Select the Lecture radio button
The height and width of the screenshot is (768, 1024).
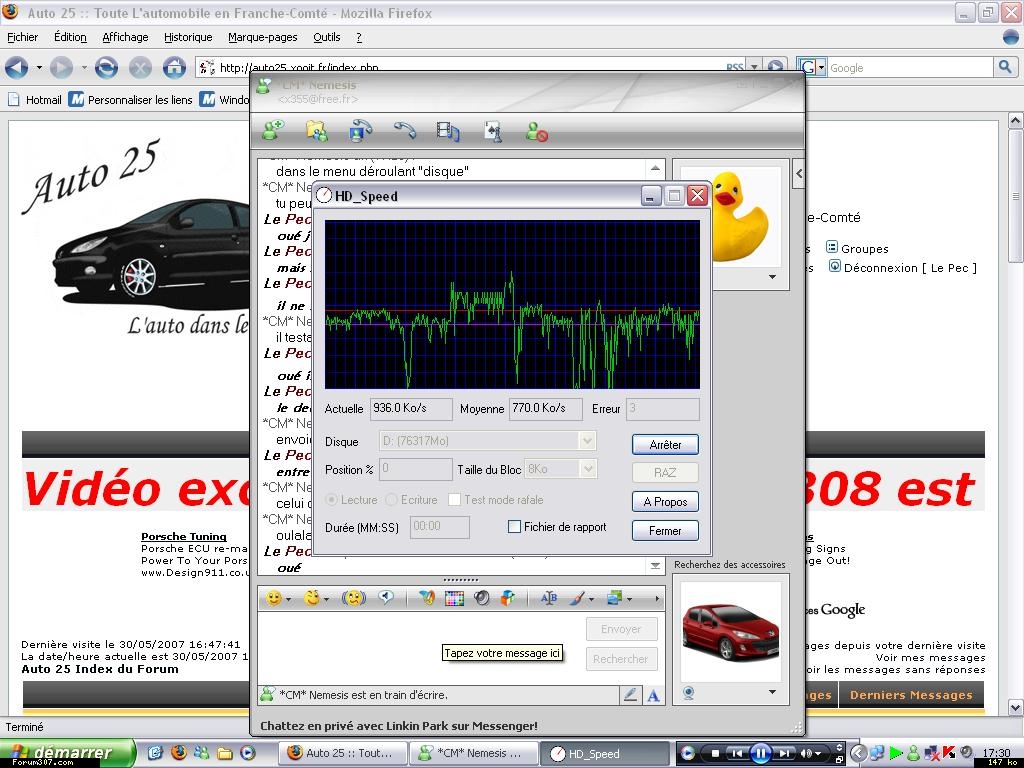[x=332, y=500]
